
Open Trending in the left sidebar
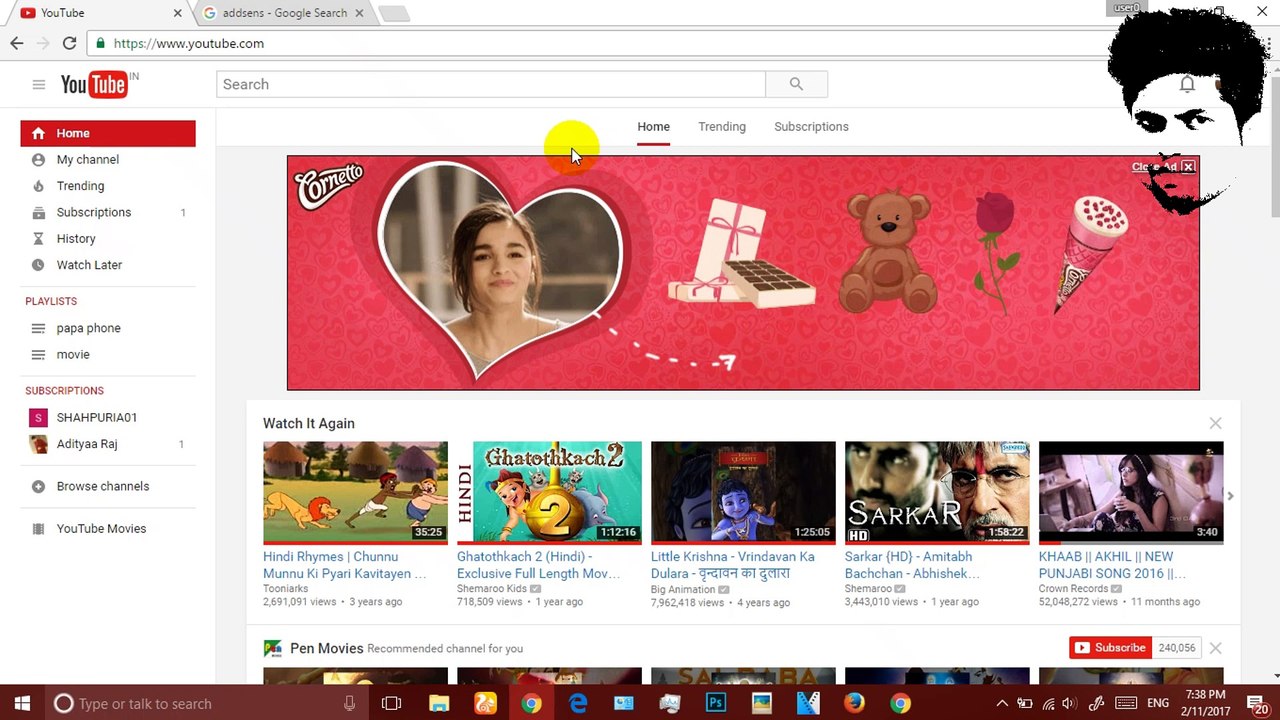pyautogui.click(x=80, y=186)
